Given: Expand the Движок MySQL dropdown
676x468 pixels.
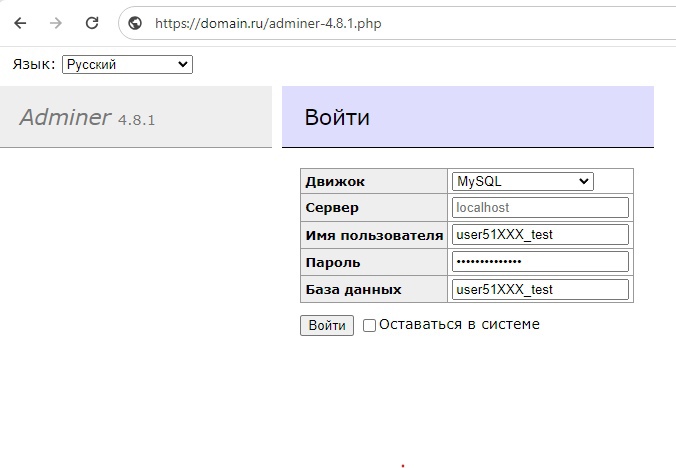Looking at the screenshot, I should [522, 181].
